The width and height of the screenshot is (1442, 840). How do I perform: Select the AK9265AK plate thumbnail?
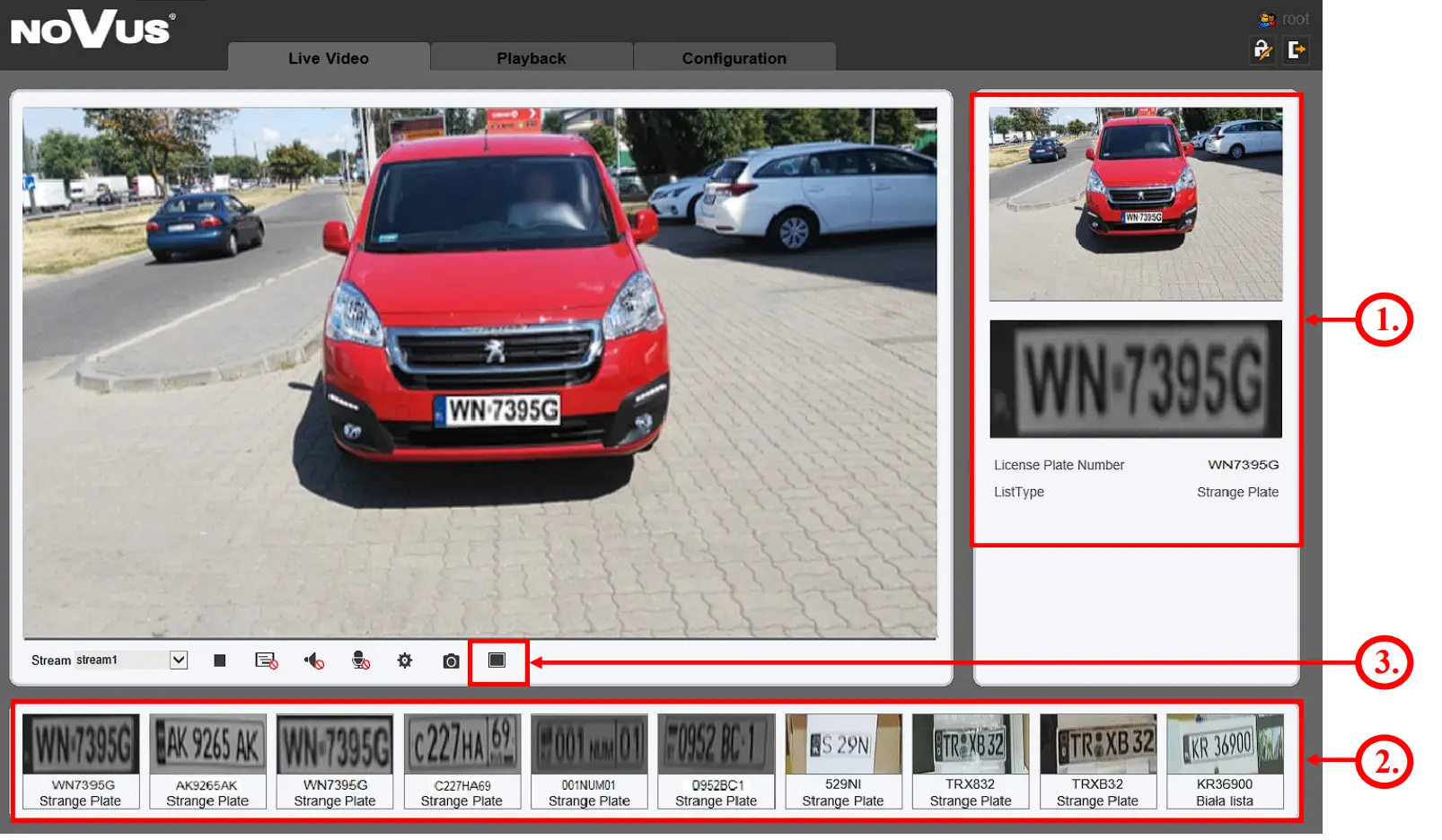207,760
